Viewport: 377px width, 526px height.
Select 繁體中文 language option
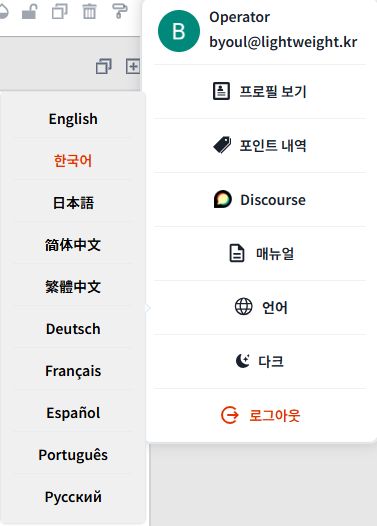pos(73,286)
